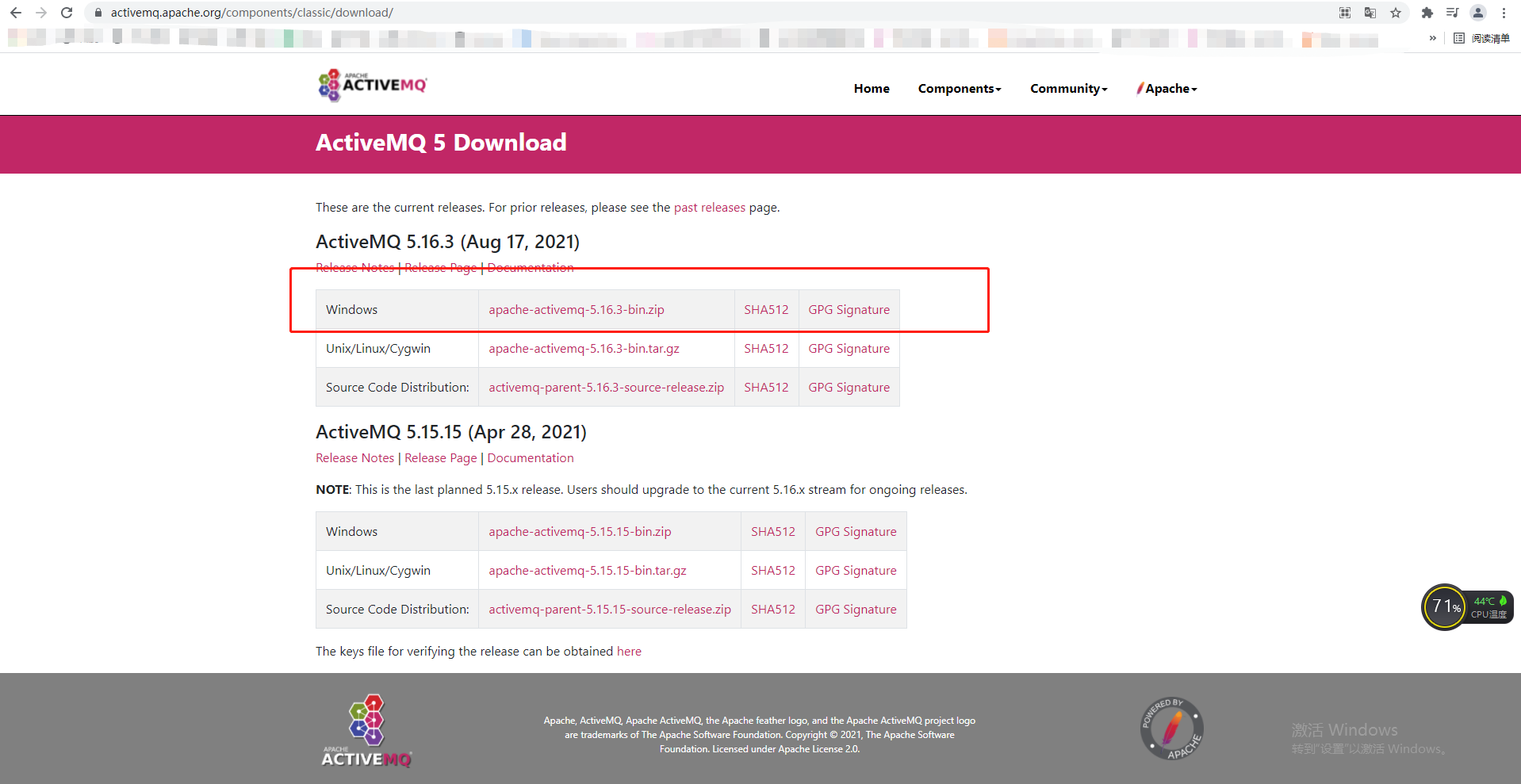
Task: Open SHA512 for 5.15.15 tar.gz
Action: (x=773, y=571)
